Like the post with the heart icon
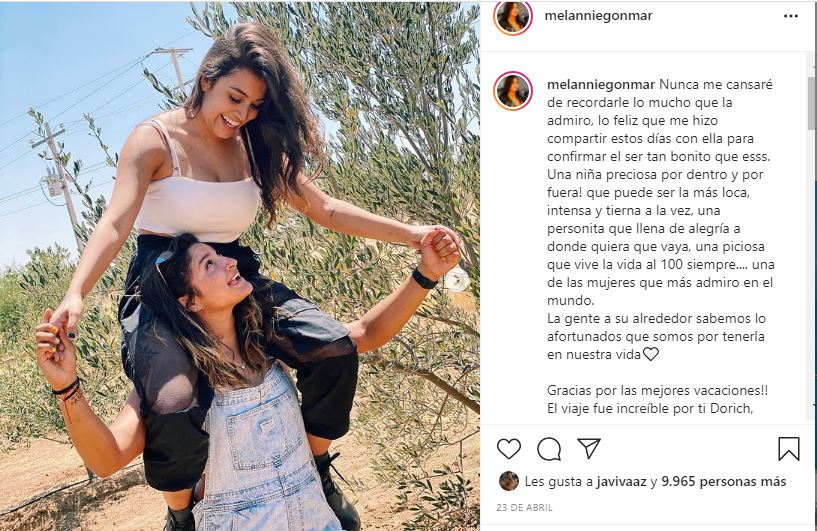Image resolution: width=817 pixels, height=531 pixels. click(509, 449)
